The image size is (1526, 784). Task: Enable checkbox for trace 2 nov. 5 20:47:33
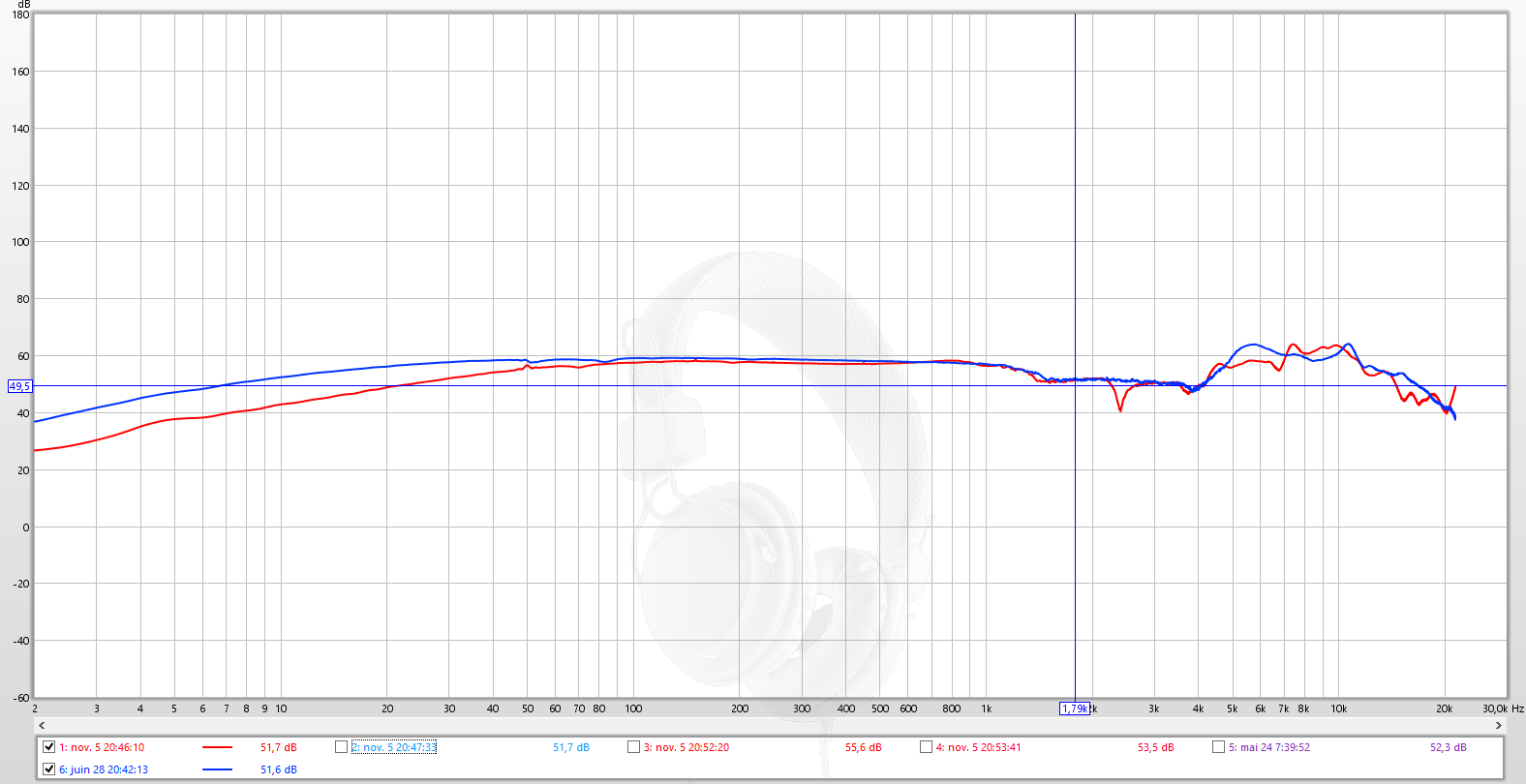[x=341, y=747]
